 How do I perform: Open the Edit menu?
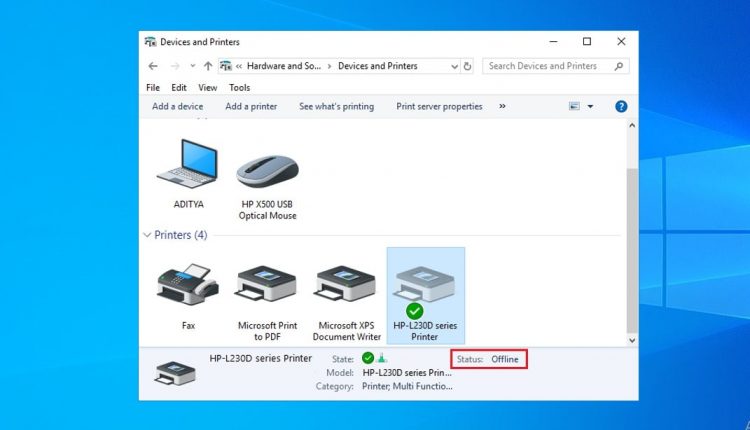coord(179,88)
